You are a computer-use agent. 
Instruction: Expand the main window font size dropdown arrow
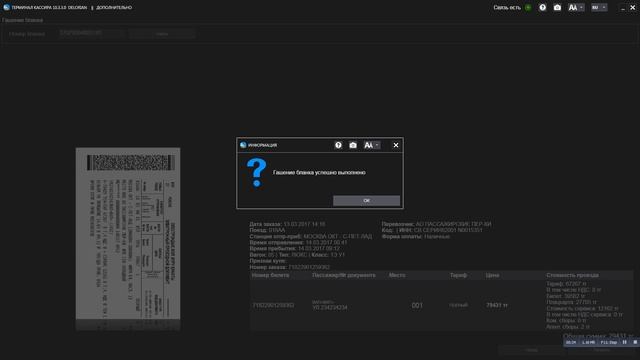(582, 7)
